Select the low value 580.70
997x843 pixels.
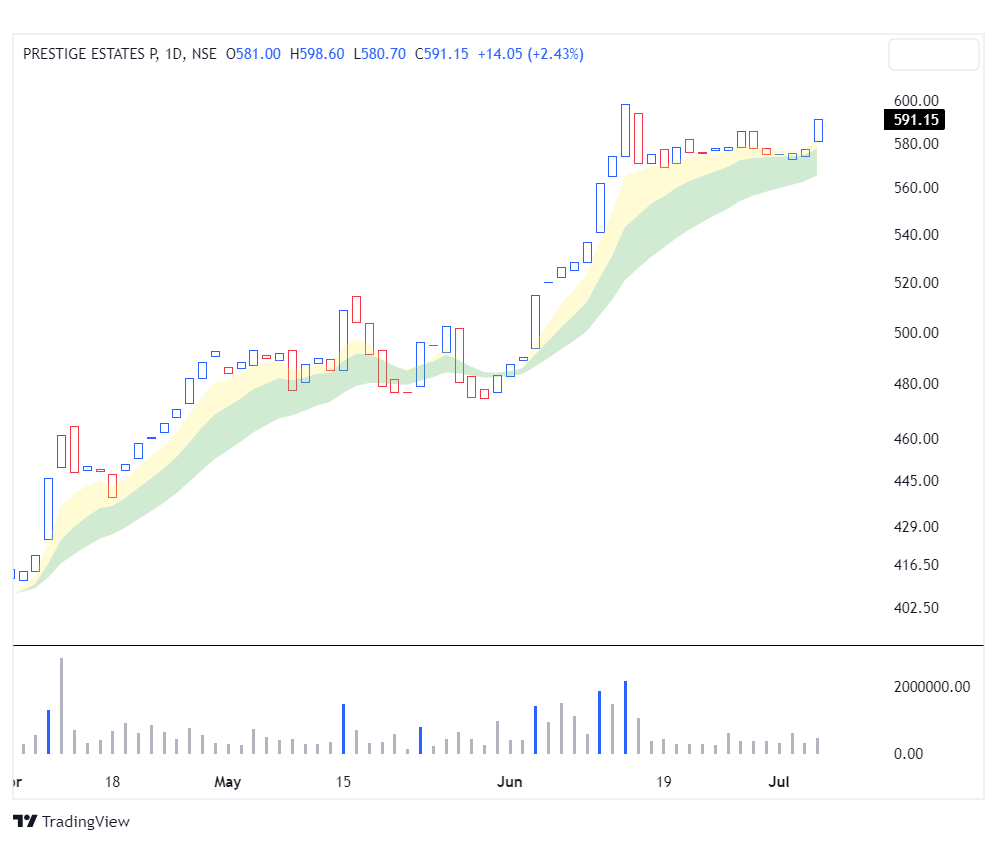[x=383, y=54]
